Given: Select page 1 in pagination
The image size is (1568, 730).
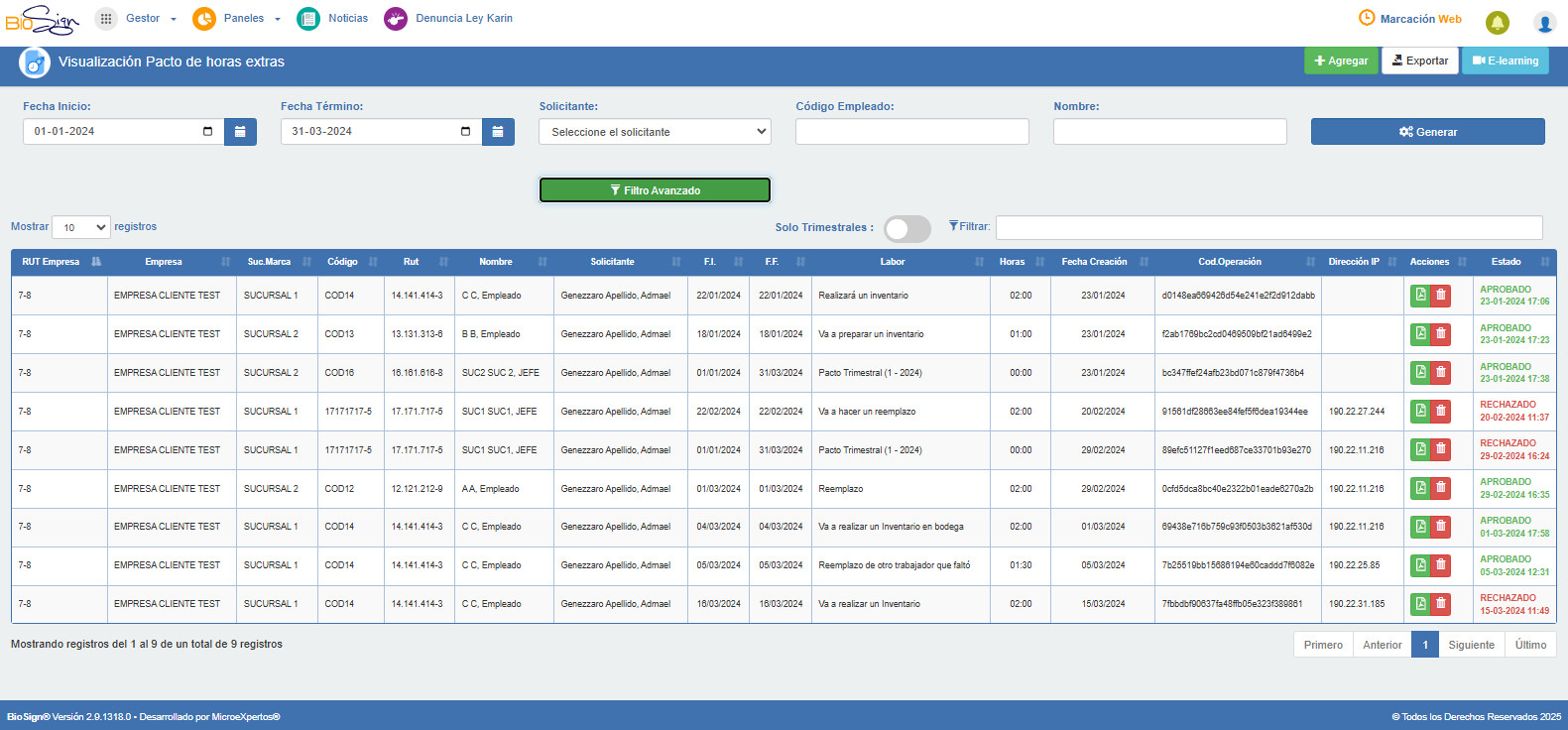Looking at the screenshot, I should click(x=1425, y=645).
